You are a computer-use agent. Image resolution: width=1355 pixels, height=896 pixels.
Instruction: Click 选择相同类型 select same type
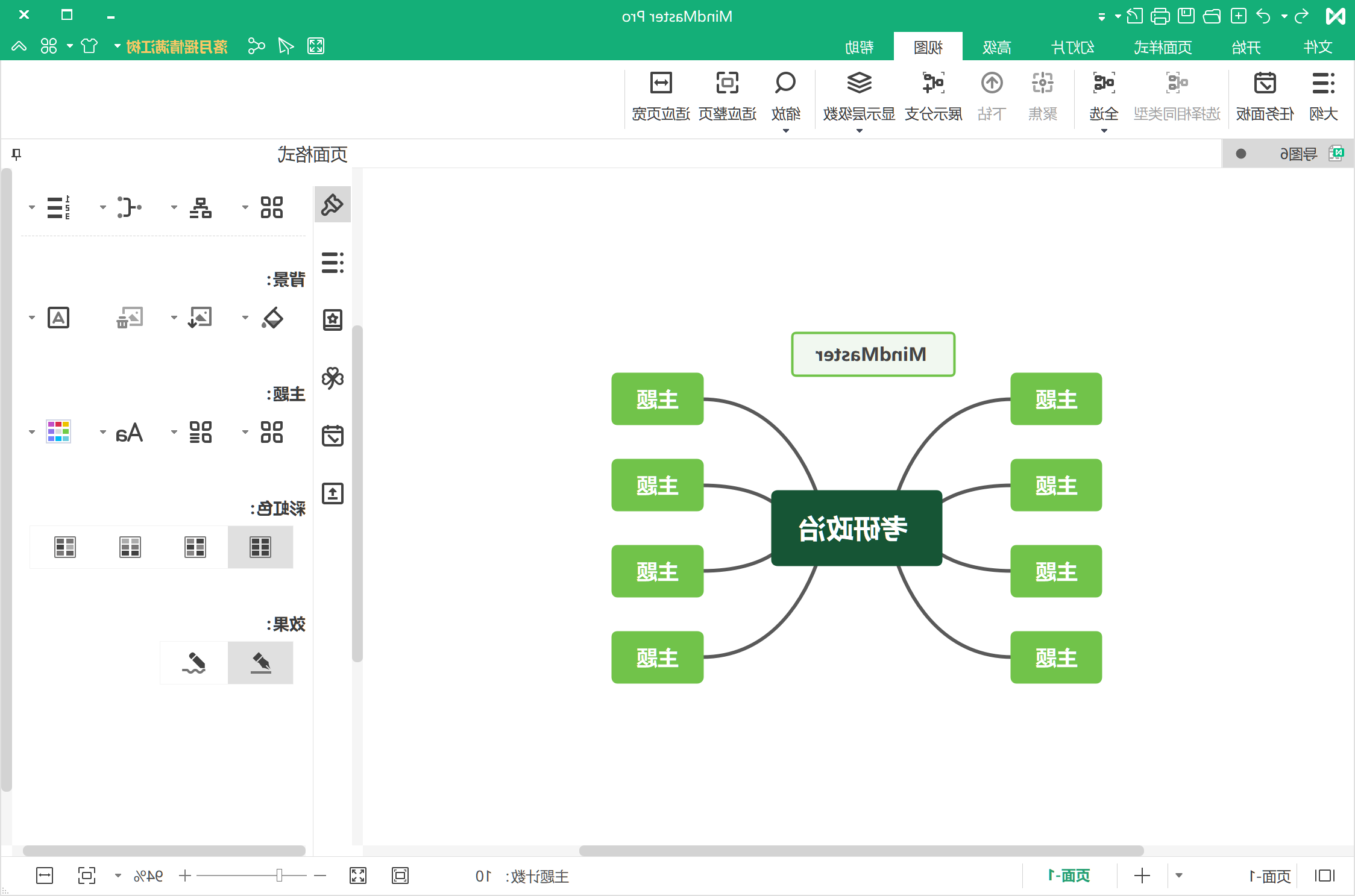(x=1177, y=96)
